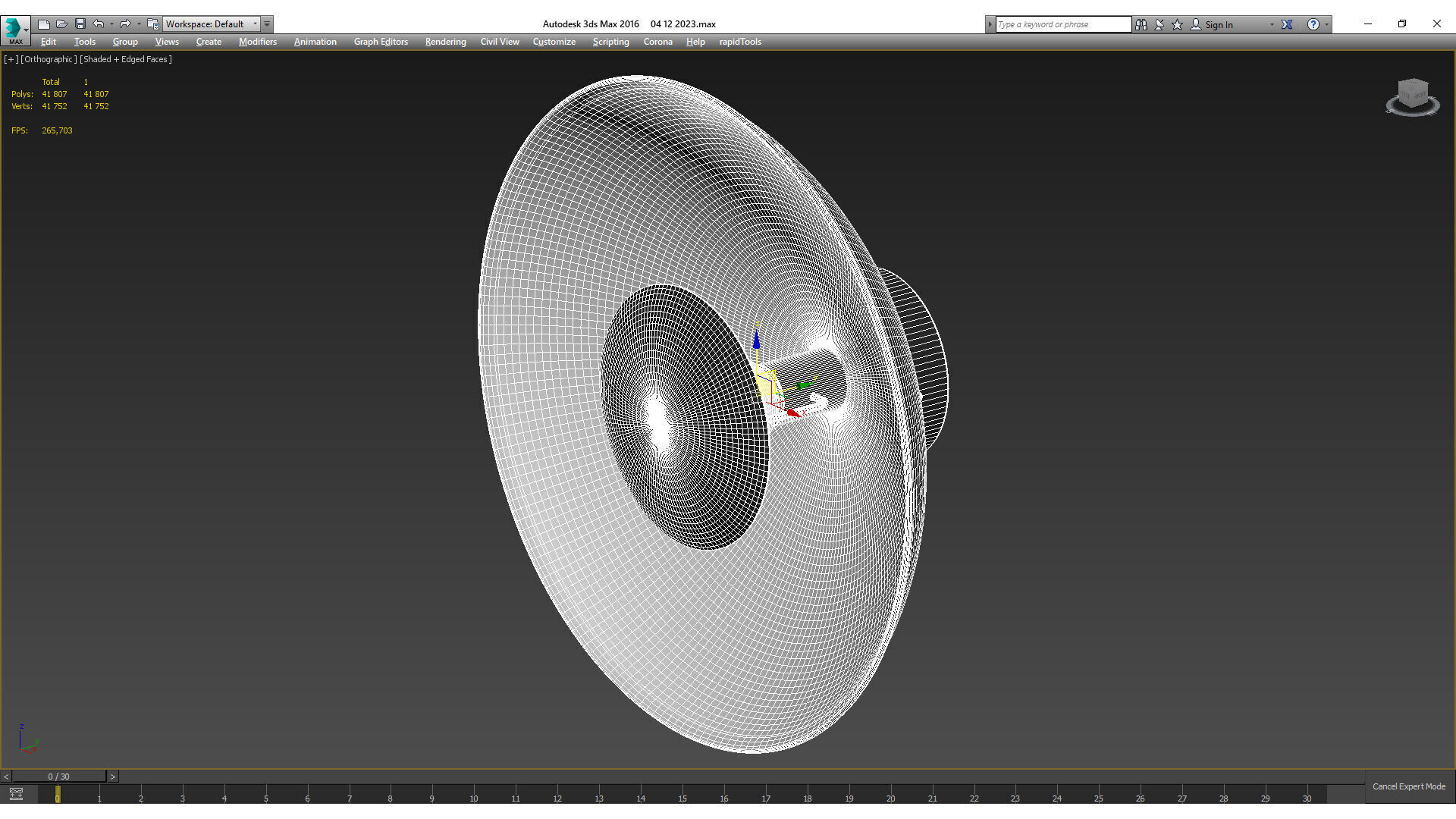
Task: Open the Views menu
Action: 167,42
